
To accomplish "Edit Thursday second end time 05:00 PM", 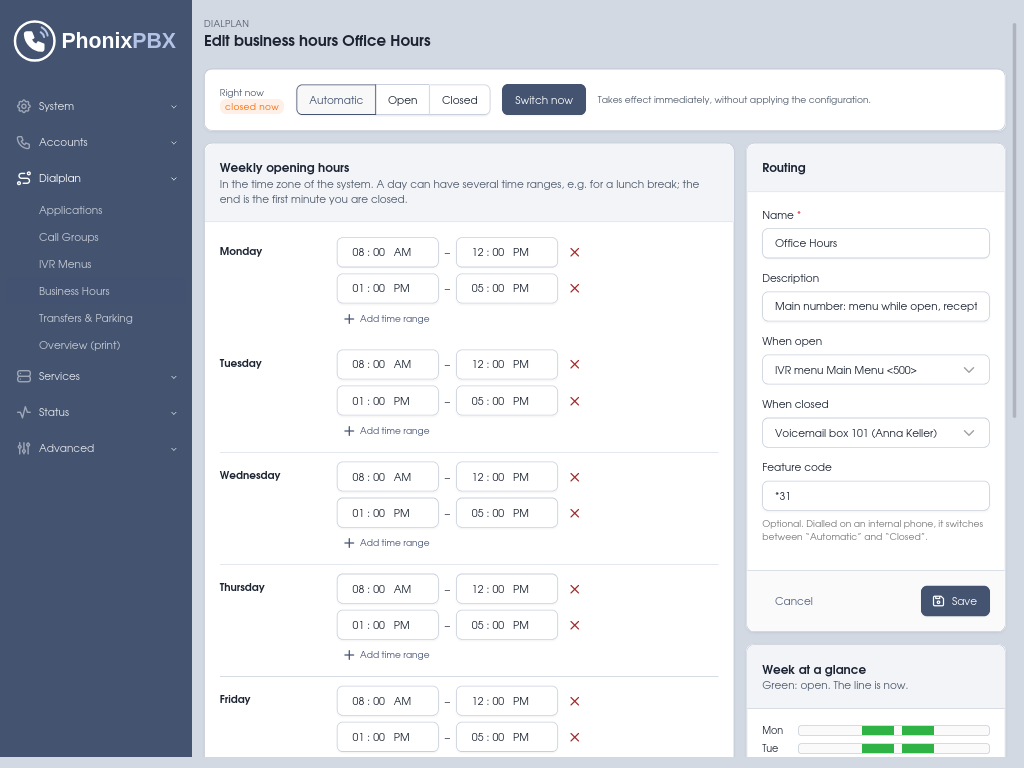I will coord(507,625).
